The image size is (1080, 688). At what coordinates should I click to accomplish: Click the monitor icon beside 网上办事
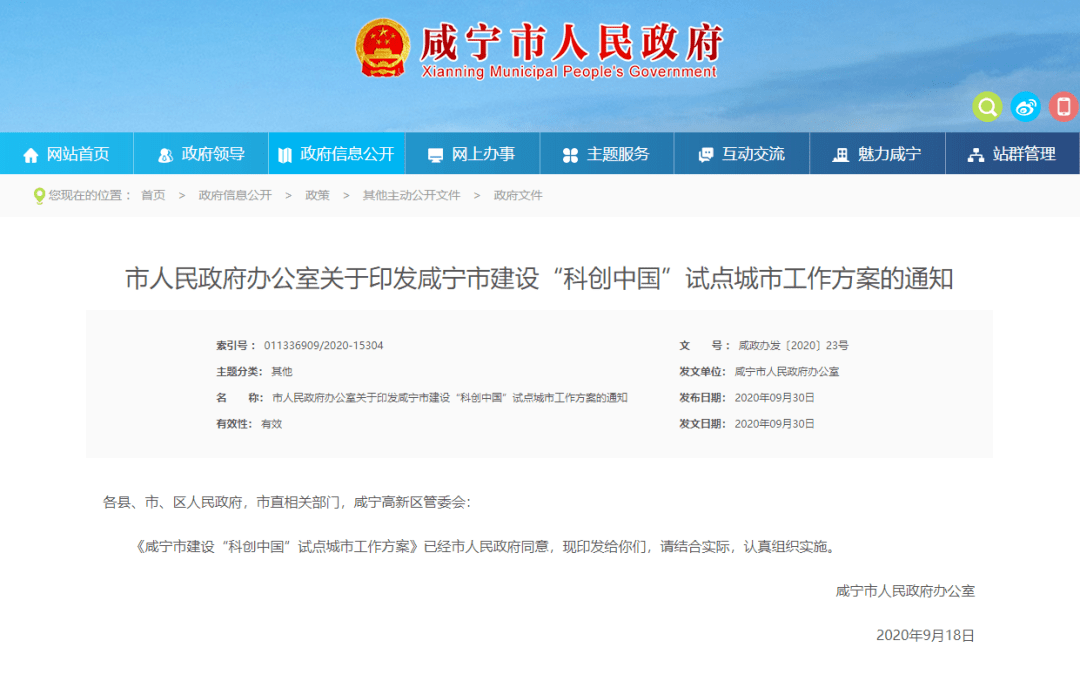coord(435,155)
